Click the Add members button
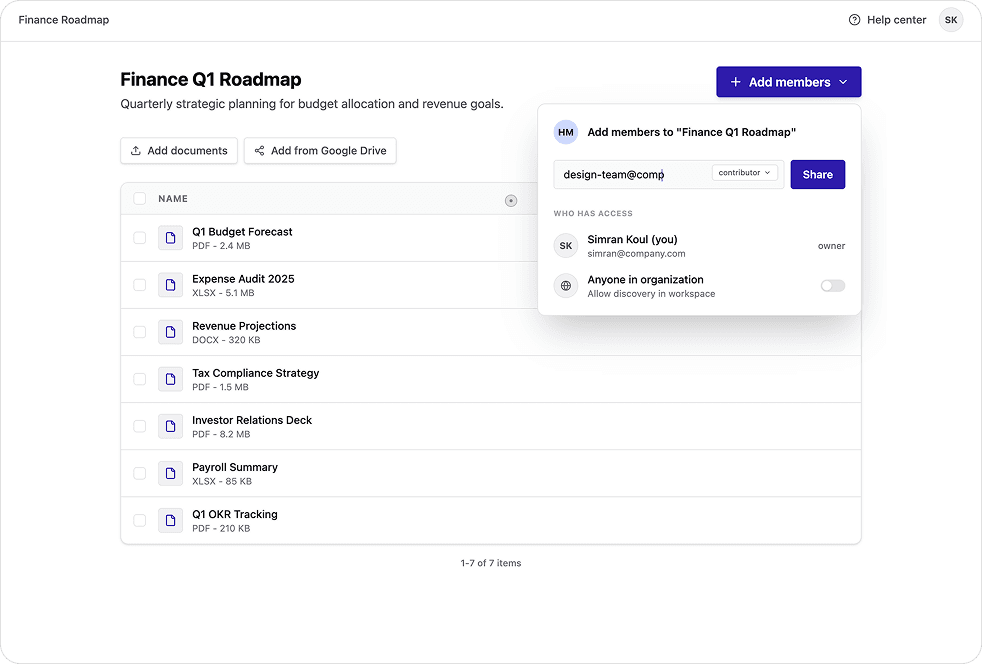Screen dimensions: 982x664 [x=789, y=82]
